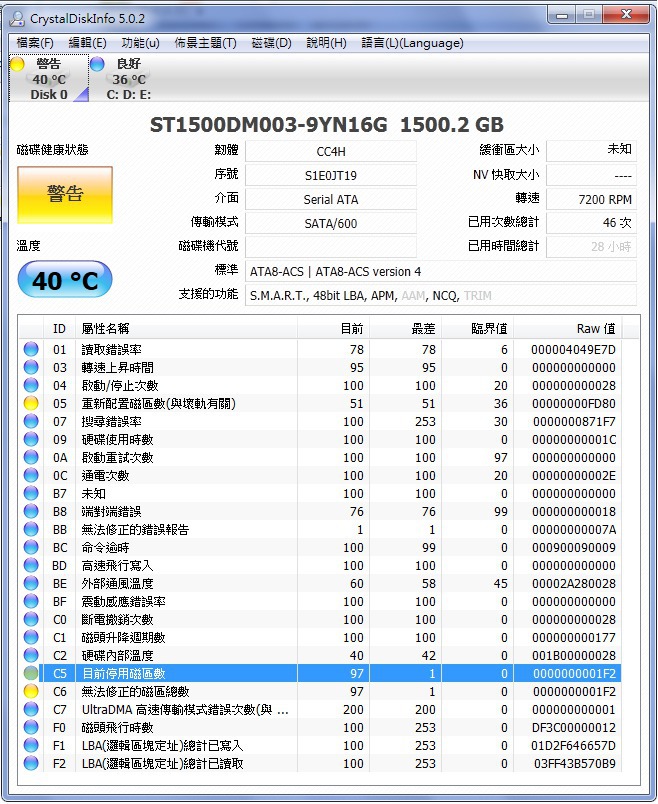Click status icon of row C7 UltraDMA
The height and width of the screenshot is (804, 658).
coord(31,709)
